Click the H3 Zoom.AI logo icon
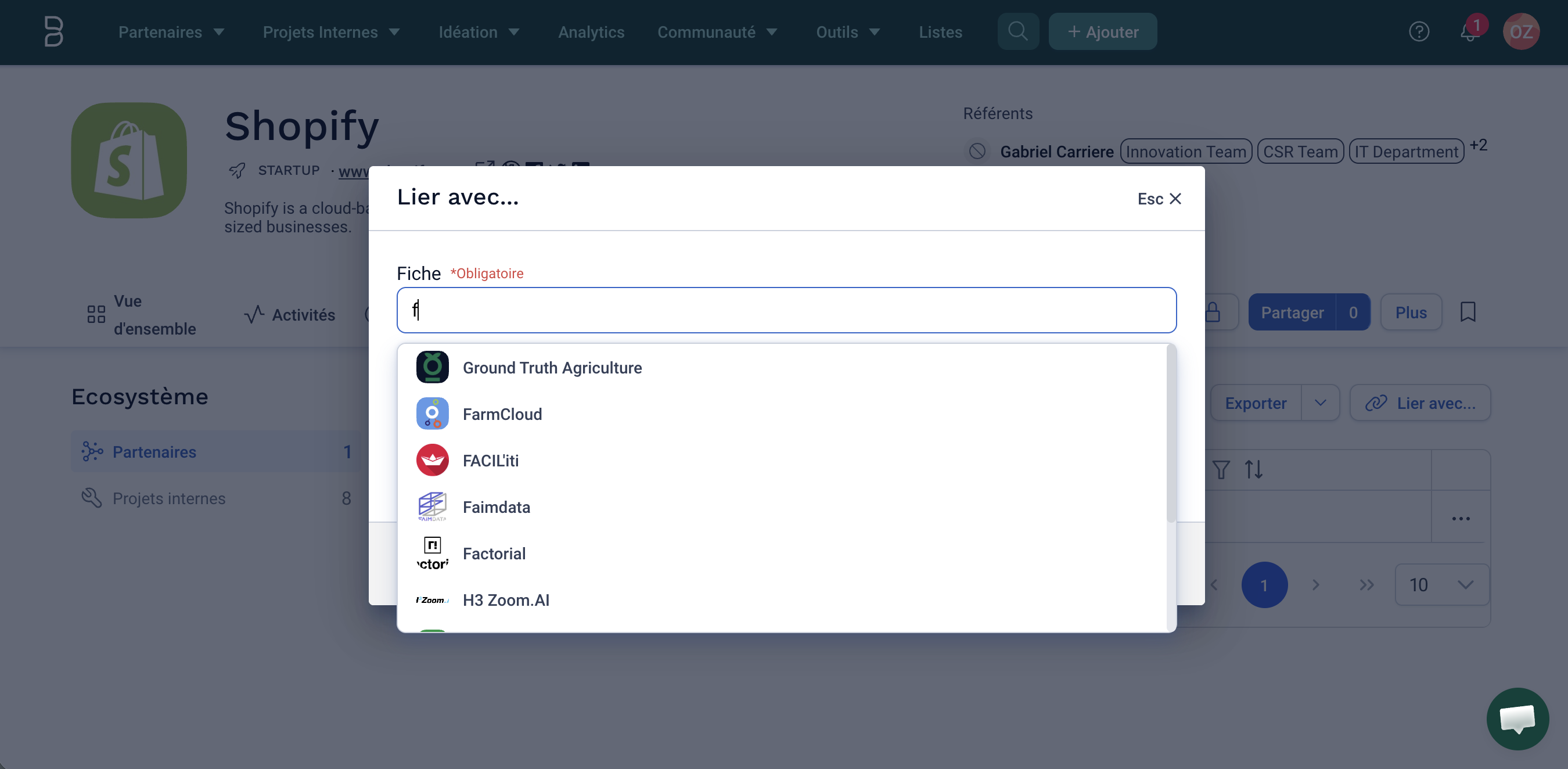 (x=432, y=600)
